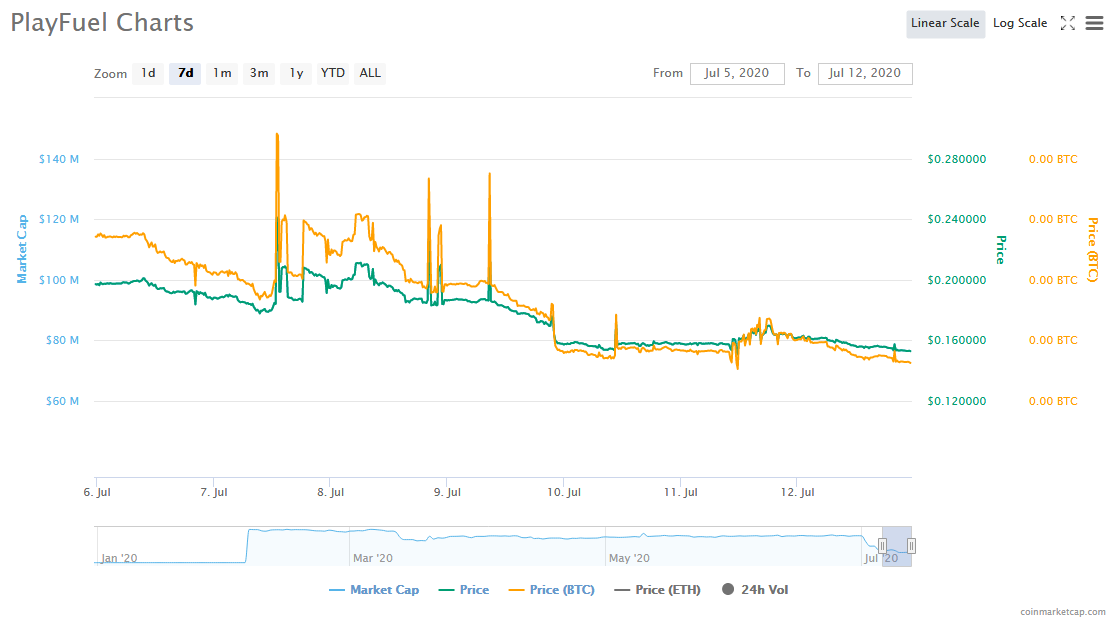Edit the From date field

coord(737,73)
